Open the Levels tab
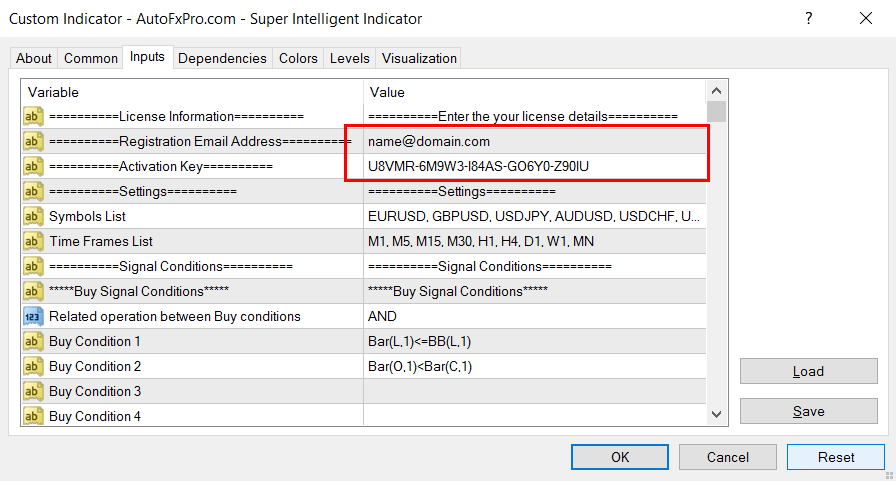The image size is (896, 481). pyautogui.click(x=350, y=58)
